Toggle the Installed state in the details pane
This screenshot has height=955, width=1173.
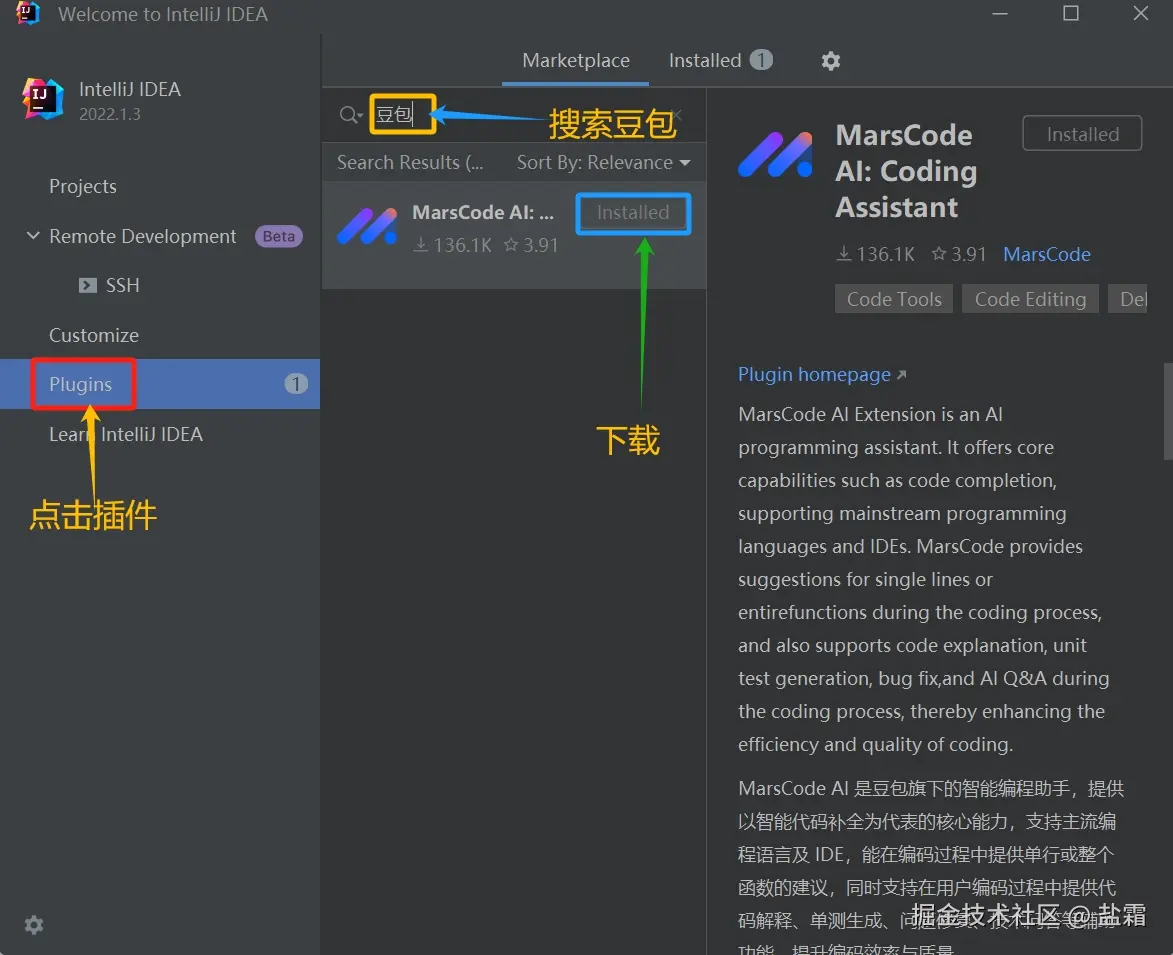1081,133
